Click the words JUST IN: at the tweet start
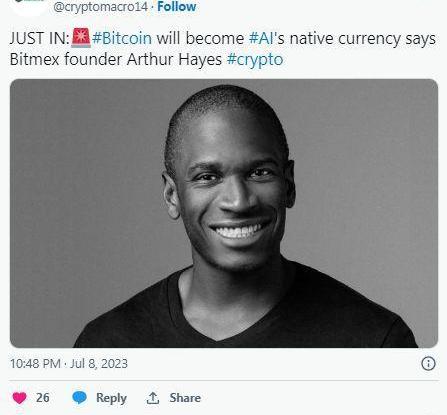447x415 pixels. point(39,38)
